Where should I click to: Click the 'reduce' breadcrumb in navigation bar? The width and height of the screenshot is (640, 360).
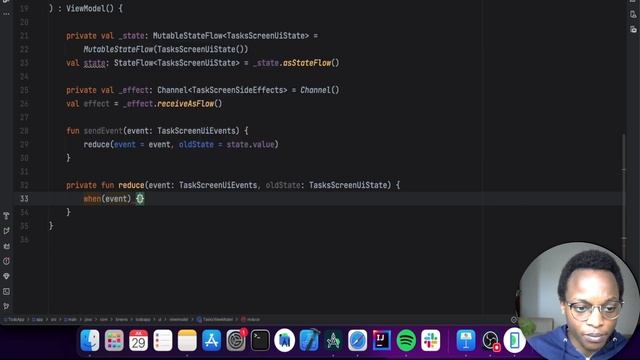[x=250, y=320]
